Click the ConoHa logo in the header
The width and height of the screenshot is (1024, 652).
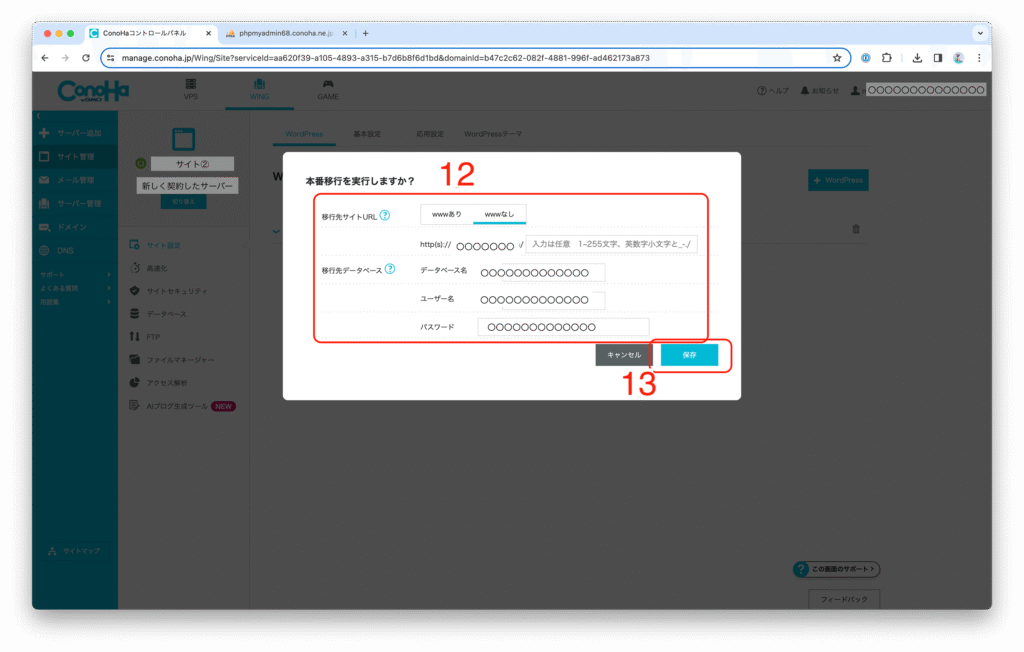coord(93,91)
